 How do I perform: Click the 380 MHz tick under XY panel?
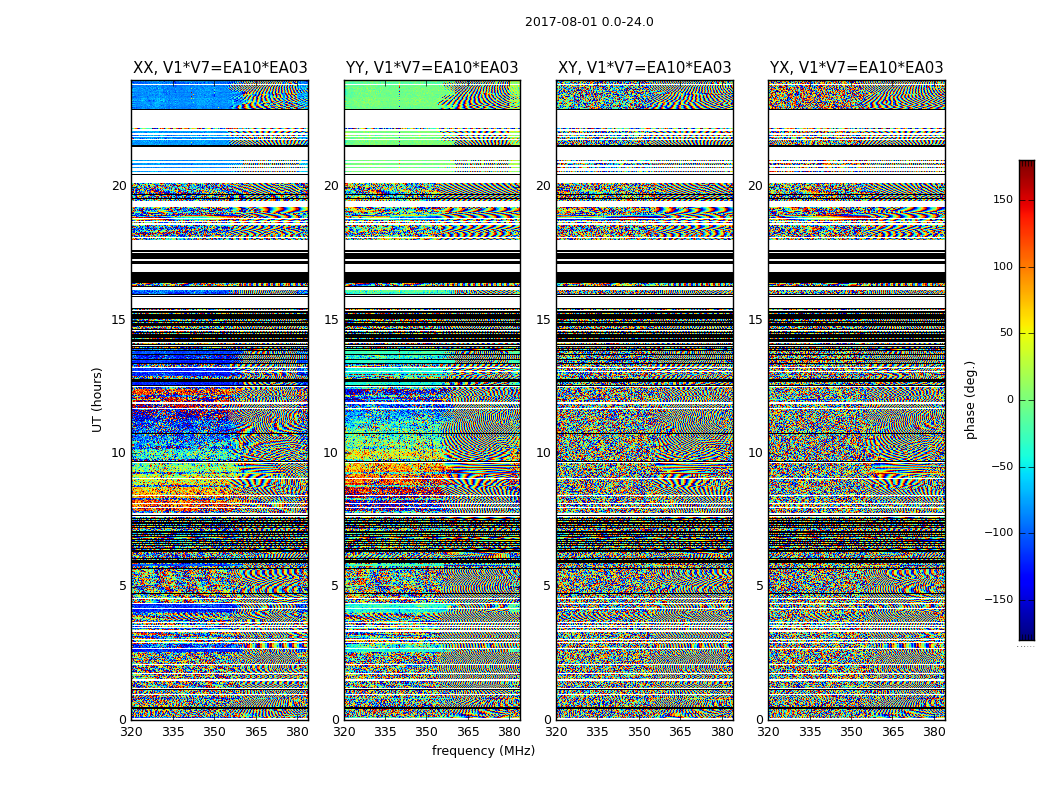click(722, 732)
